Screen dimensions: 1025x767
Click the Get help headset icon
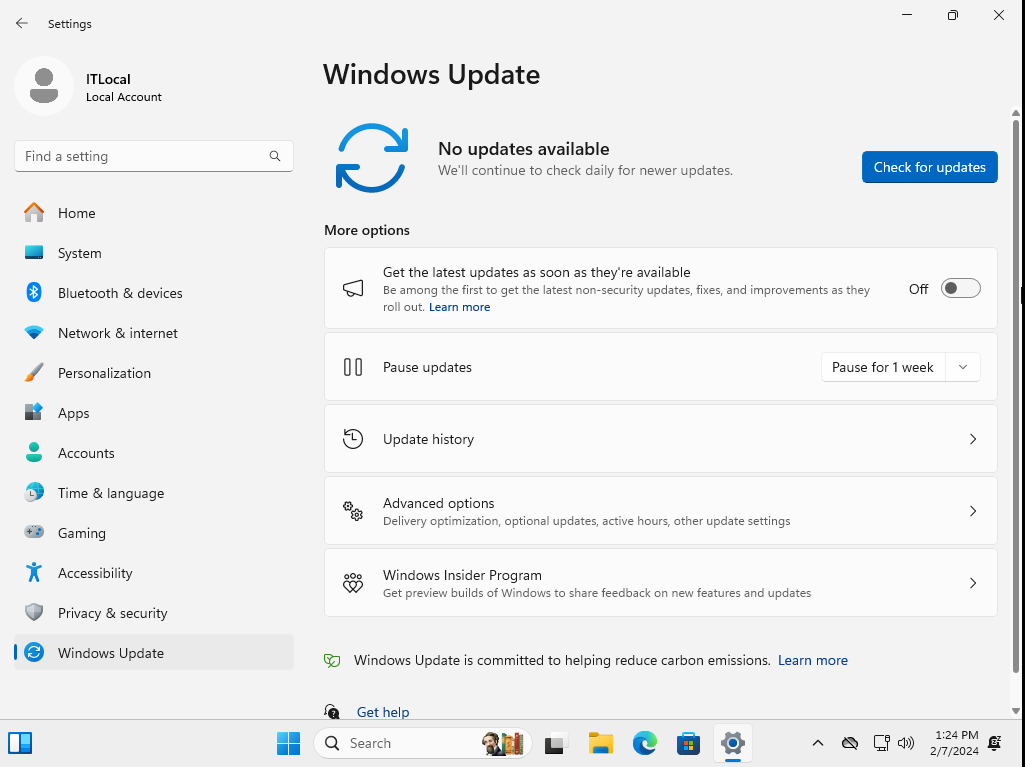332,711
